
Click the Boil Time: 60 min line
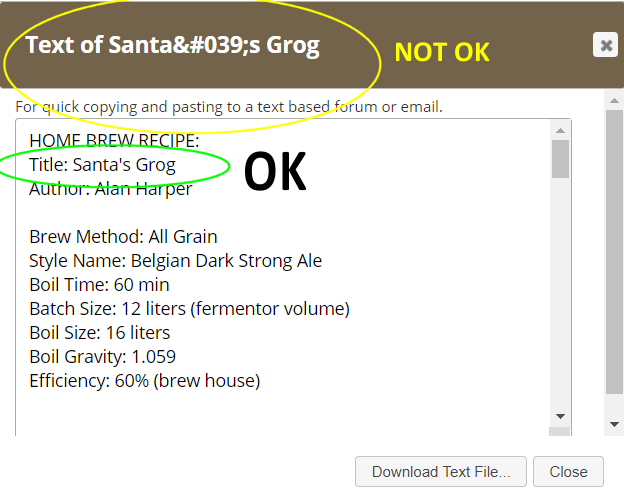(101, 285)
